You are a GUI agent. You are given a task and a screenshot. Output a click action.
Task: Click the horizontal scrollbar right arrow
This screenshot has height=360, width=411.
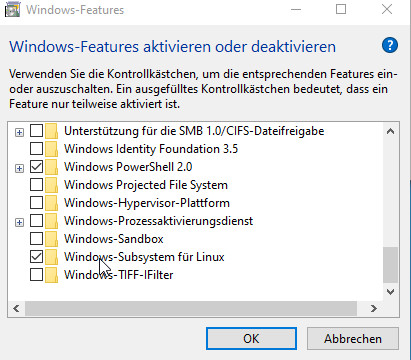[374, 309]
